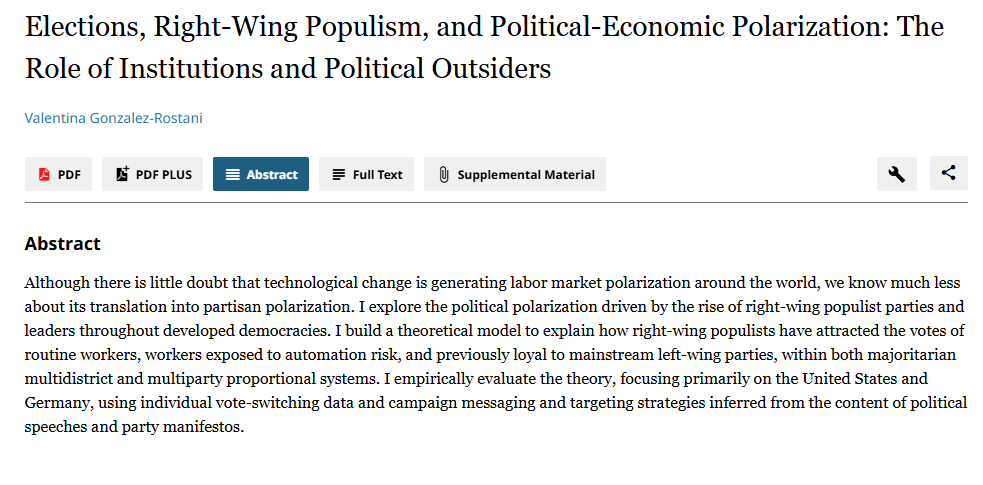The width and height of the screenshot is (983, 485).
Task: Switch to the Abstract tab
Action: tap(272, 174)
